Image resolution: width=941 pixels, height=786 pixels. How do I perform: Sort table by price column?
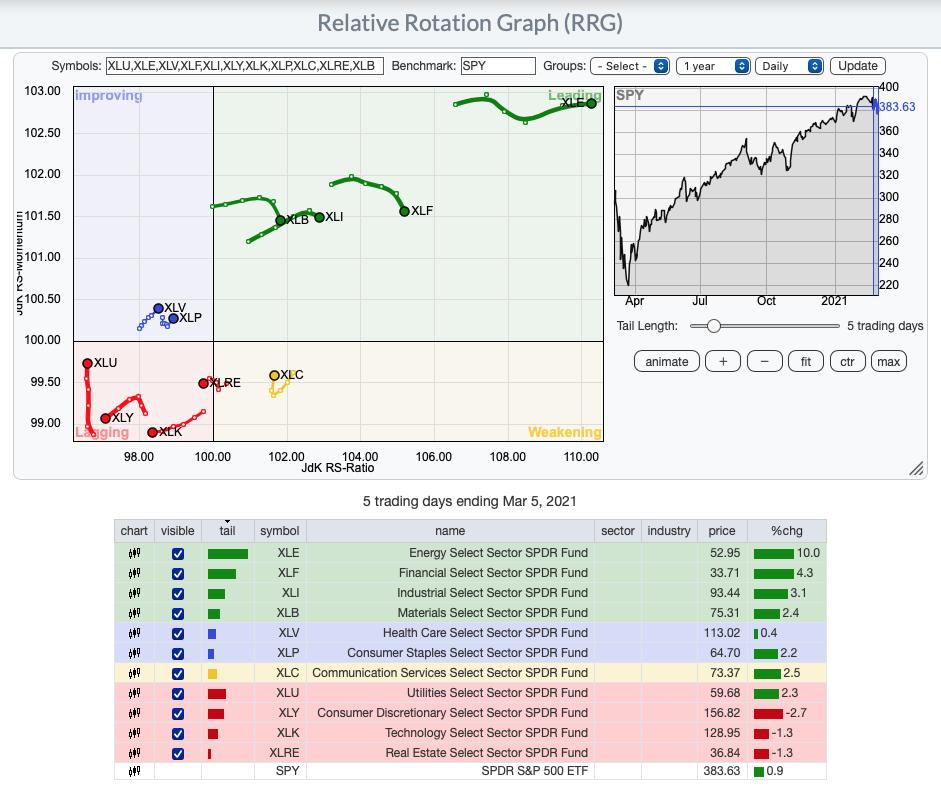pyautogui.click(x=721, y=531)
